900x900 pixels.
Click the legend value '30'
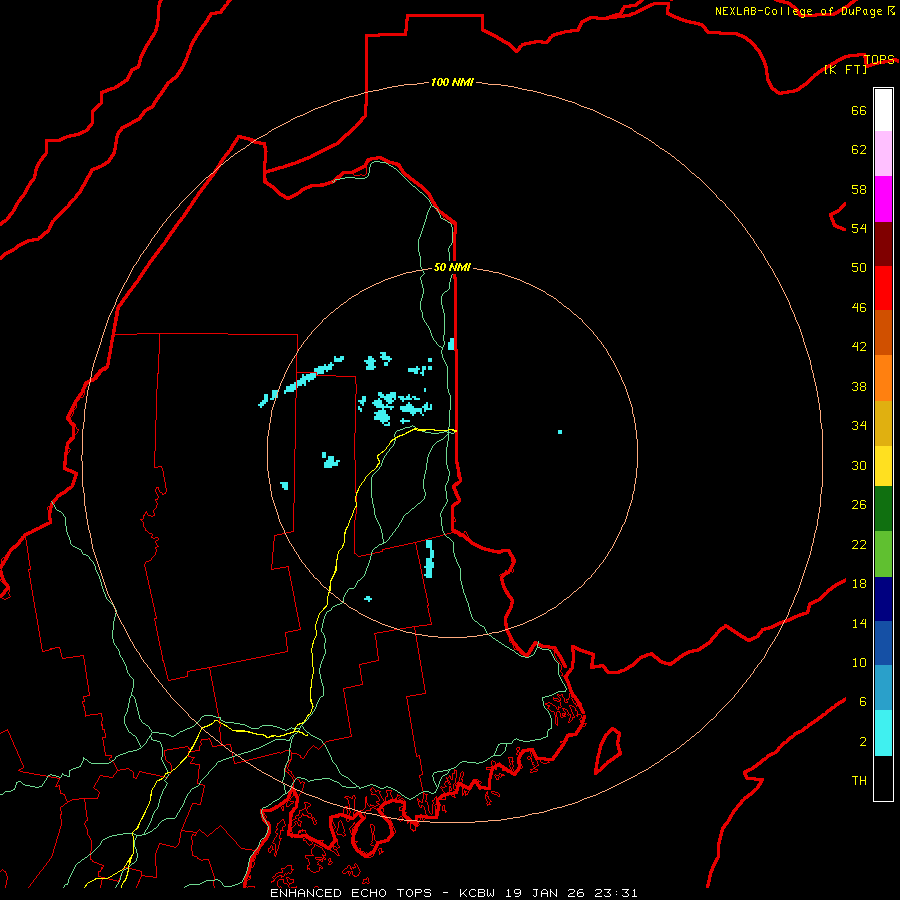click(859, 465)
